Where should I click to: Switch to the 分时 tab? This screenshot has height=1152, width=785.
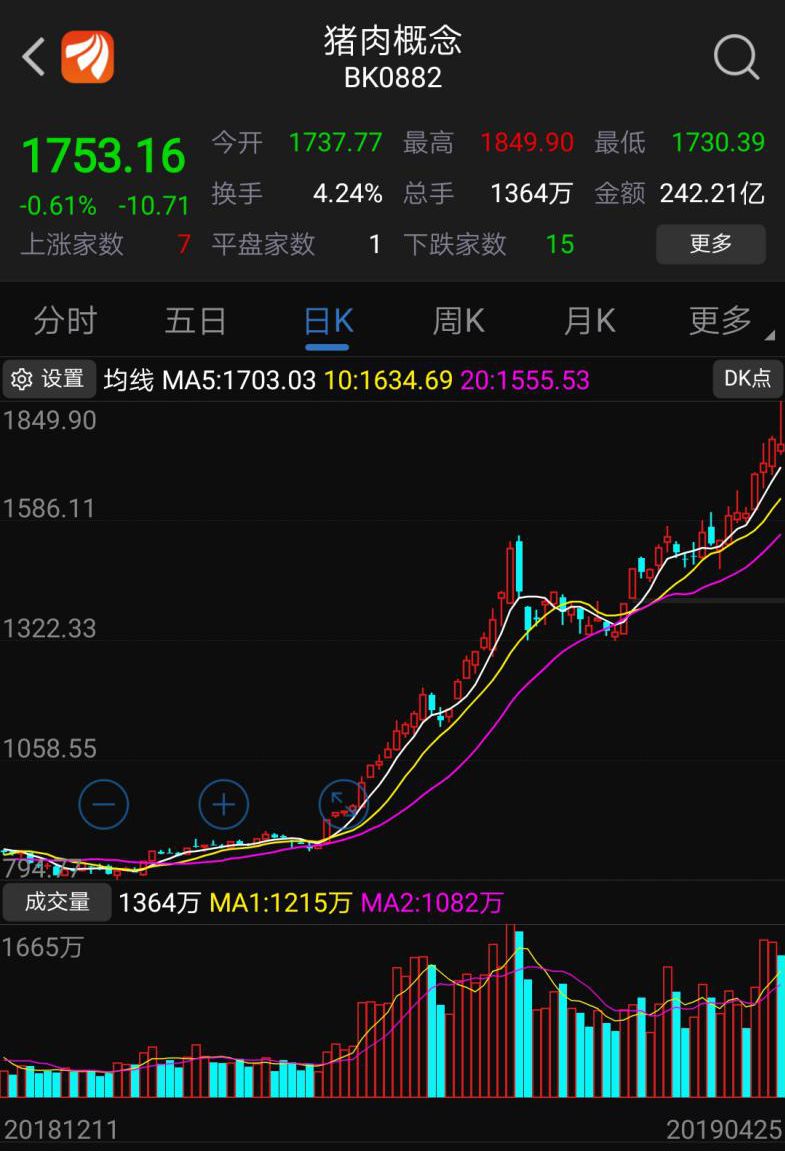click(x=65, y=321)
